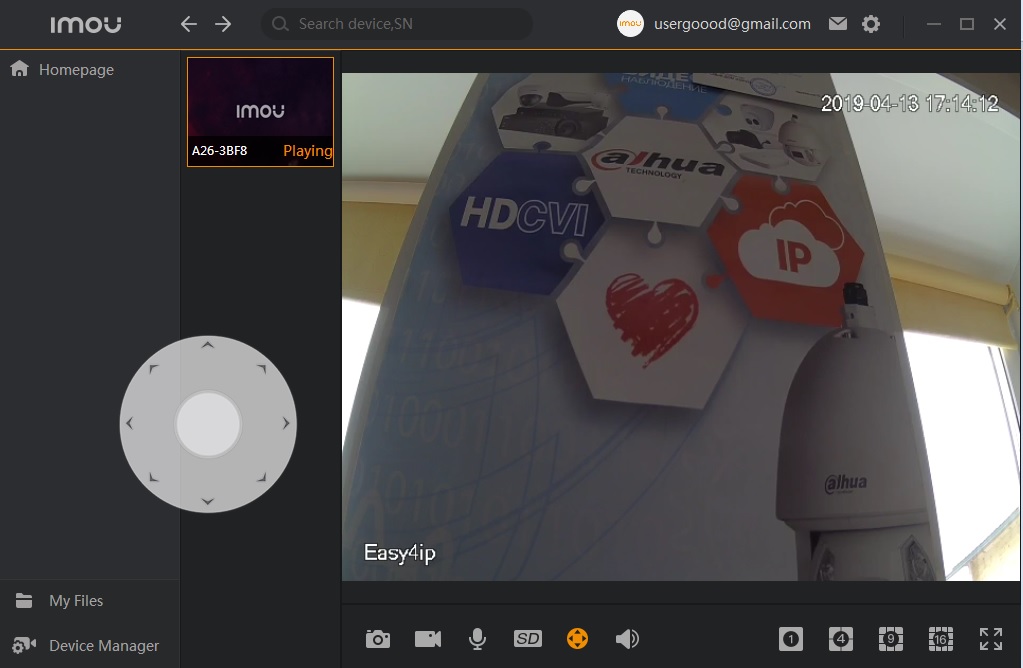Go back with the left arrow
The image size is (1023, 668).
click(189, 24)
